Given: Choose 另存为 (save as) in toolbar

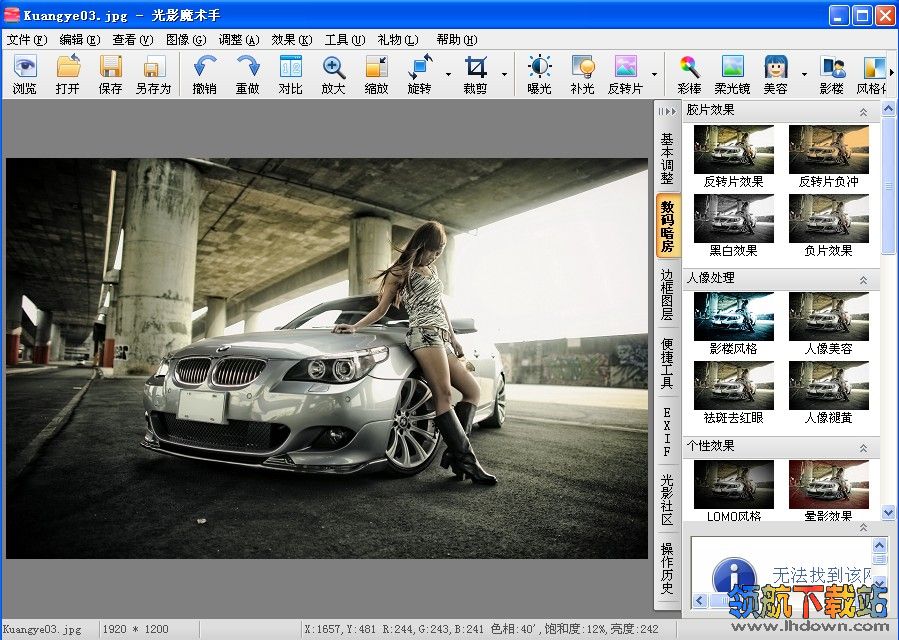Looking at the screenshot, I should tap(153, 75).
